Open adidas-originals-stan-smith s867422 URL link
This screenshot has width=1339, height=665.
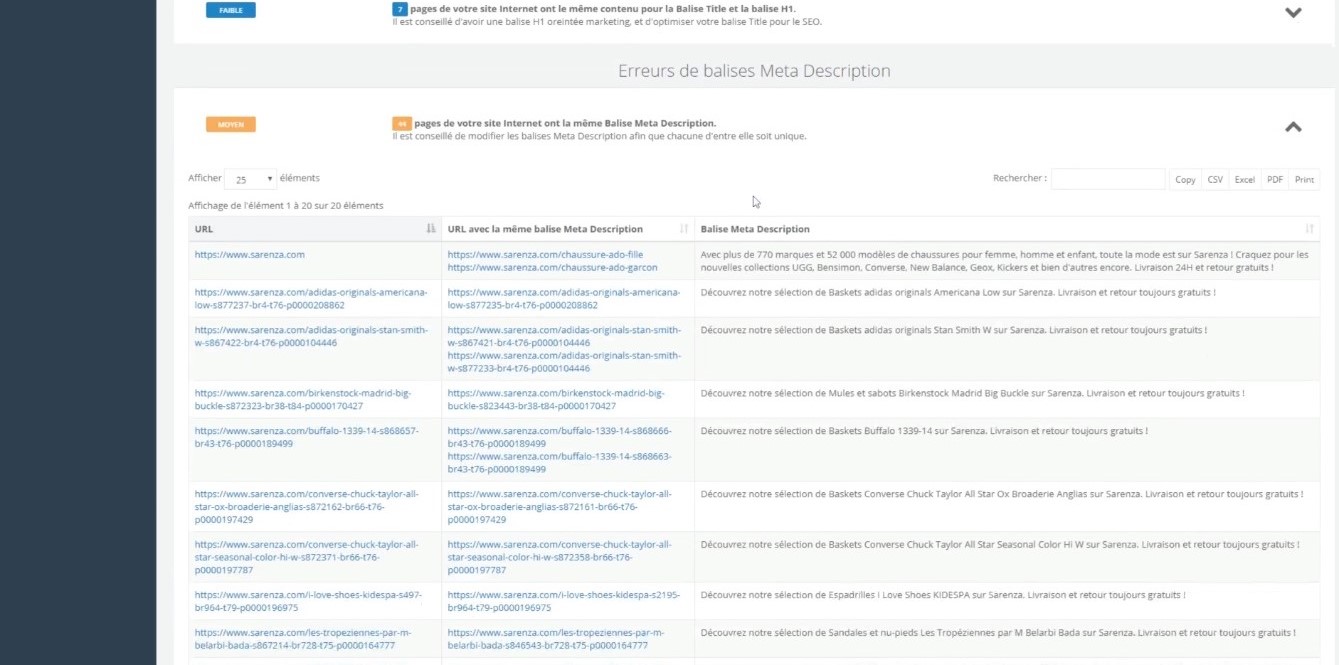[311, 336]
